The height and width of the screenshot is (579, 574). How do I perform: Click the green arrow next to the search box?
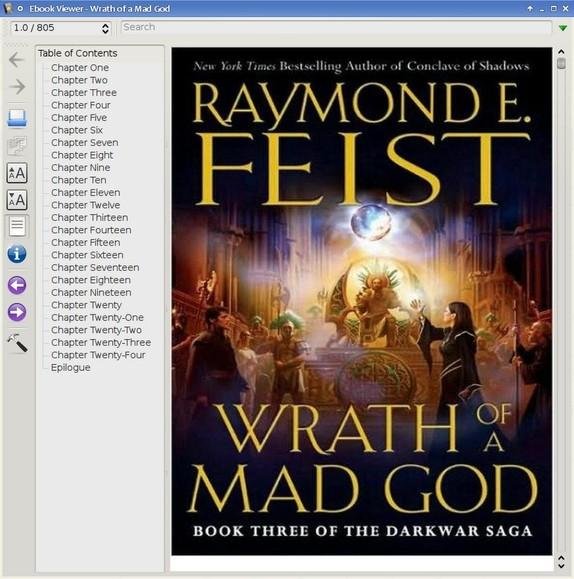pos(563,28)
